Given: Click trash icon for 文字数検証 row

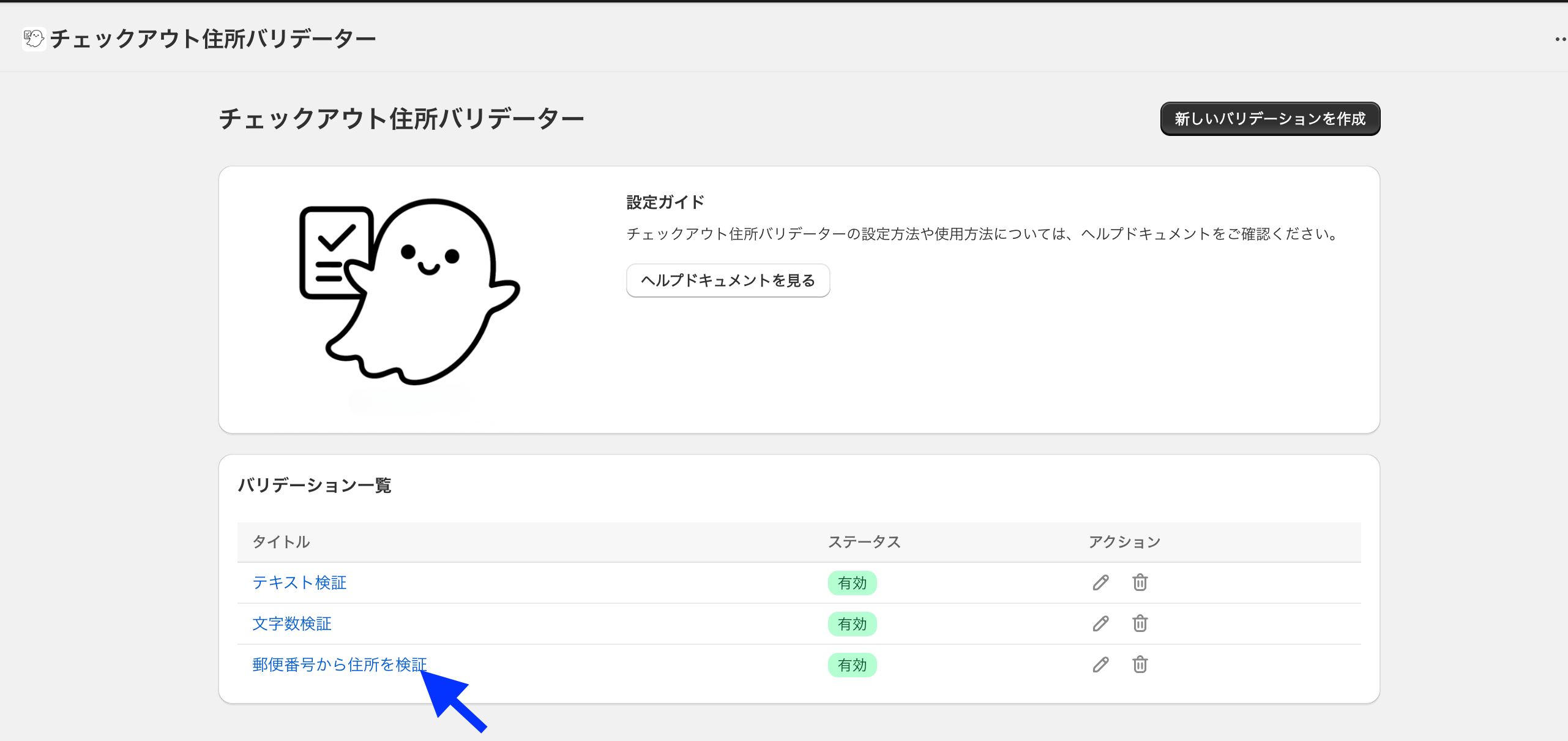Looking at the screenshot, I should click(x=1140, y=623).
